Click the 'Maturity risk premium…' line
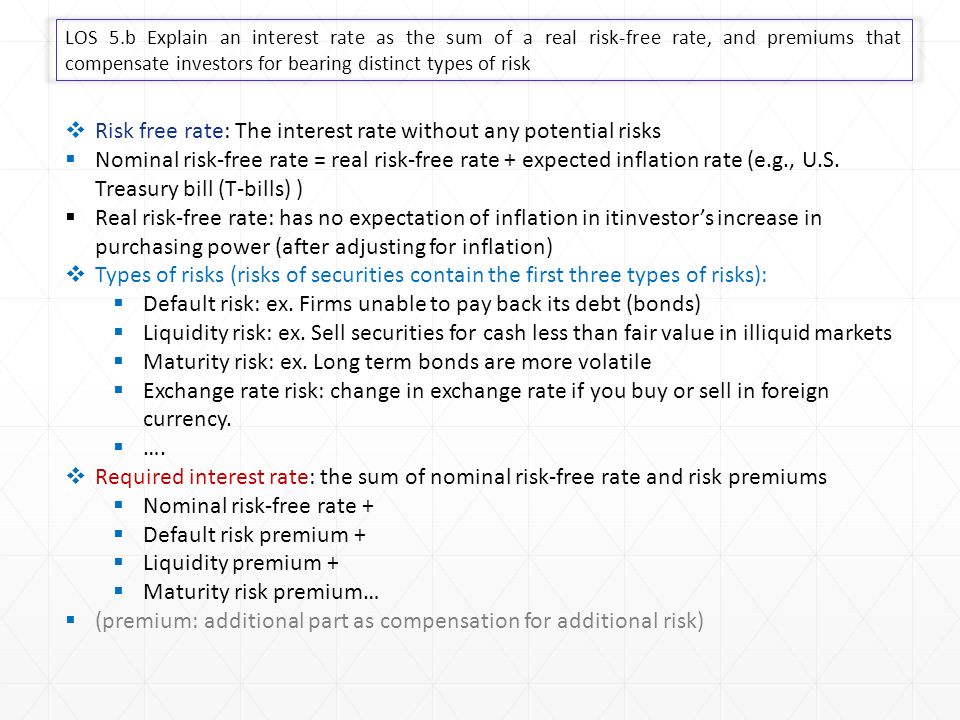The image size is (960, 720). pyautogui.click(x=261, y=591)
